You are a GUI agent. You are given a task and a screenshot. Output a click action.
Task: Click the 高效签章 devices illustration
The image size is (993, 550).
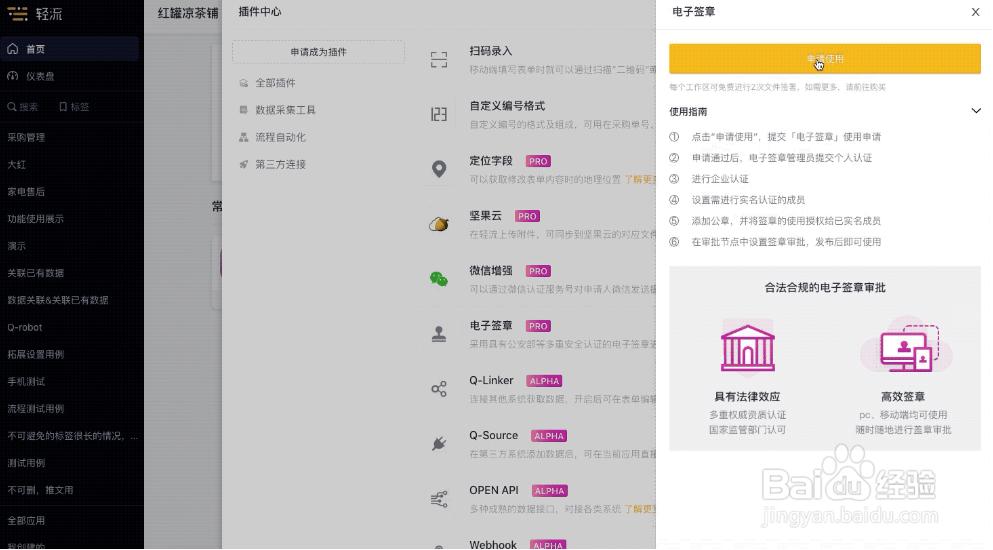pyautogui.click(x=906, y=346)
